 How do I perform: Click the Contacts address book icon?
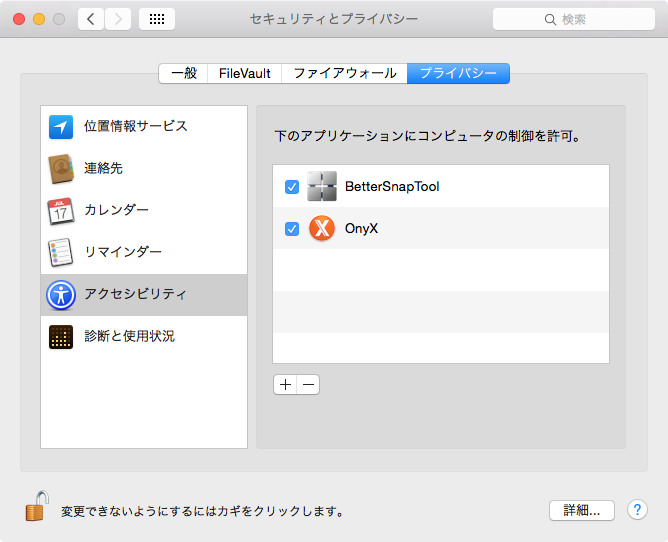(60, 168)
